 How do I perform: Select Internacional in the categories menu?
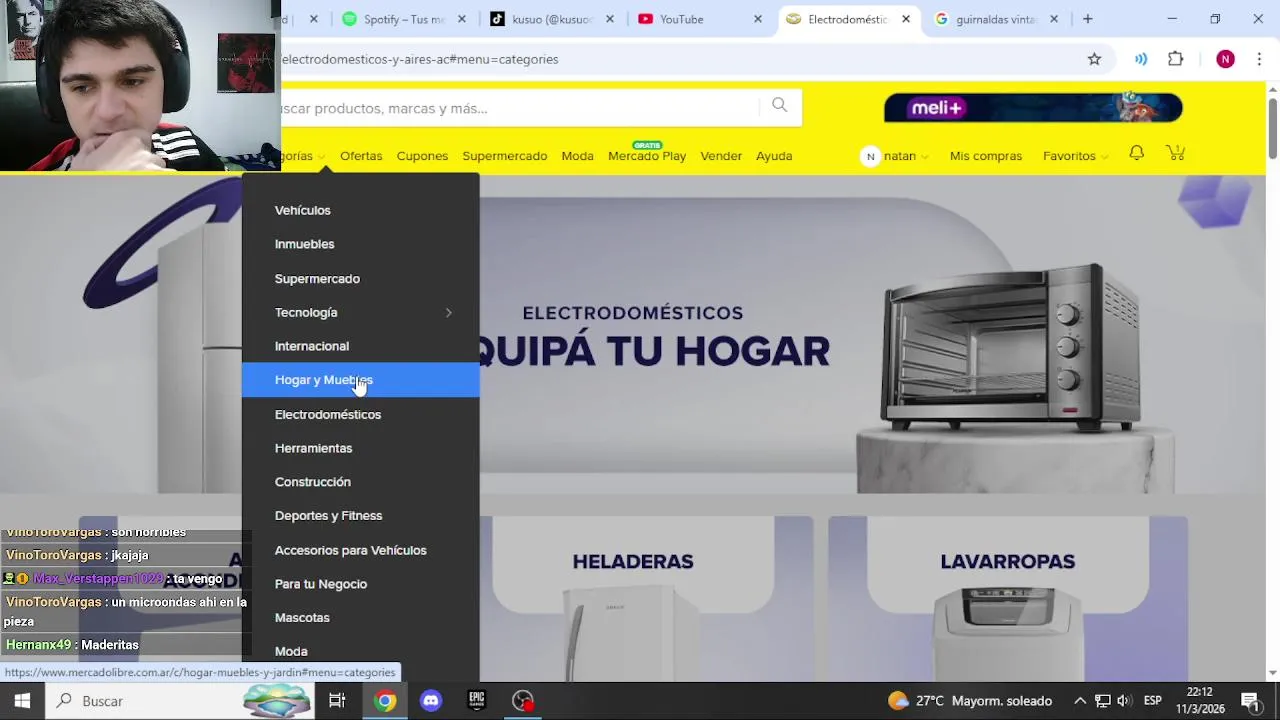pos(312,346)
